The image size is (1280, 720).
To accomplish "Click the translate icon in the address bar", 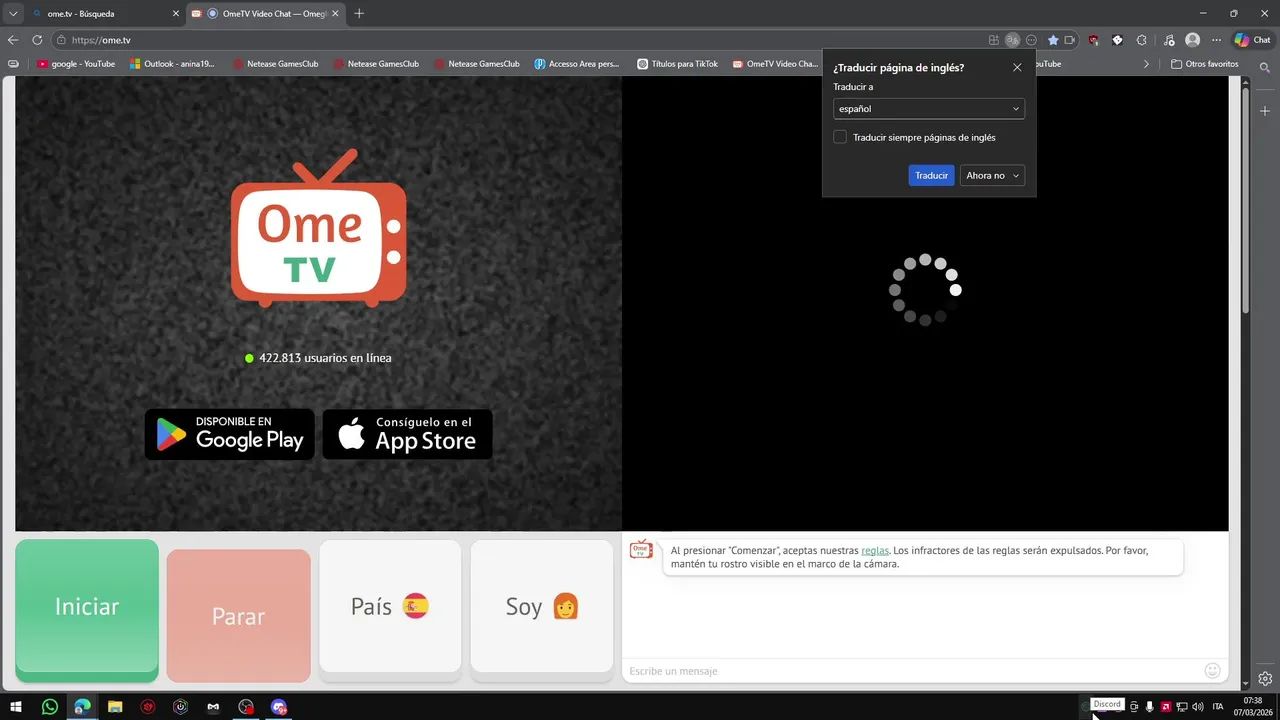I will pos(1012,40).
